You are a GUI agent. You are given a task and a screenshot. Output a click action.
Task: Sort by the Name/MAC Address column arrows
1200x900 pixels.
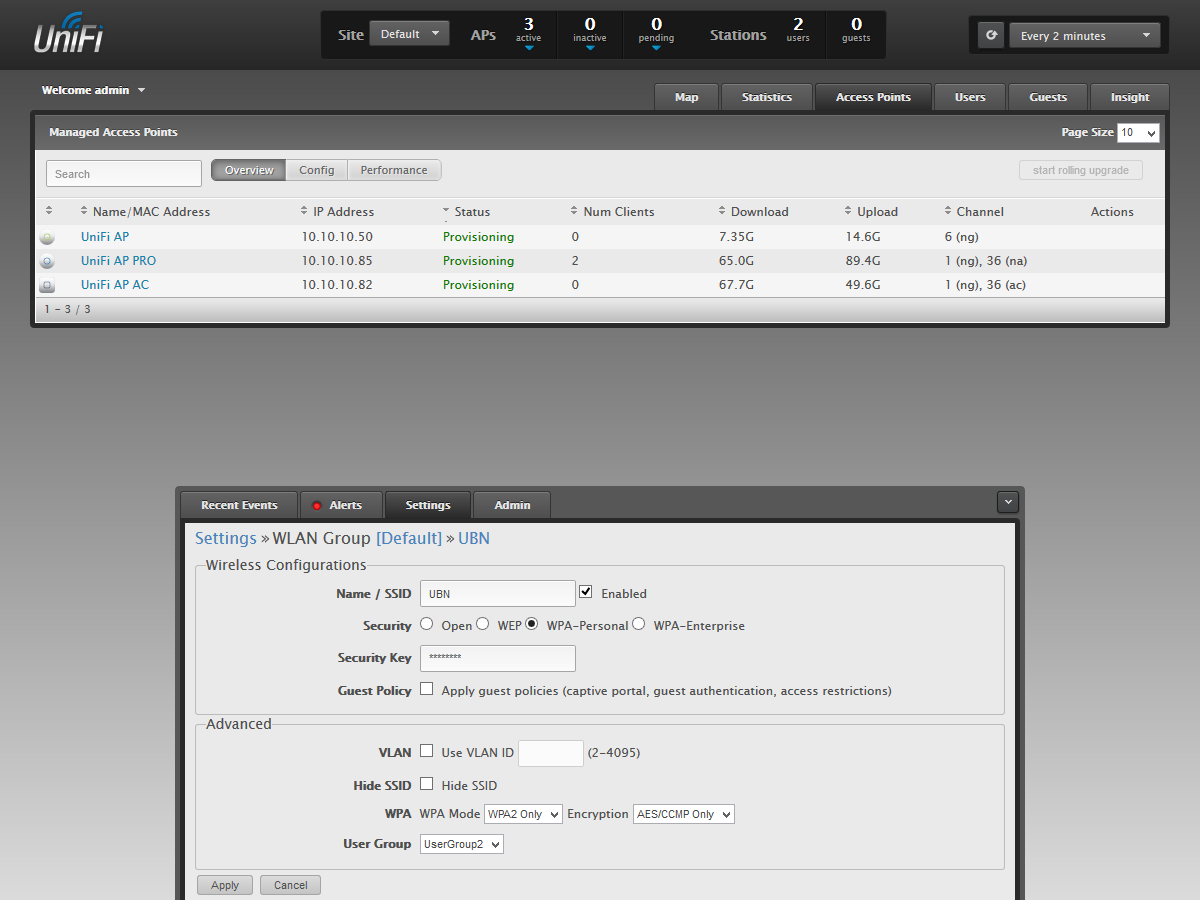(84, 211)
